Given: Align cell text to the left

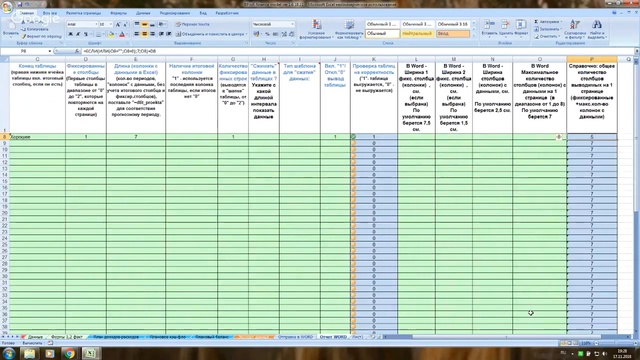Looking at the screenshot, I should 137,34.
